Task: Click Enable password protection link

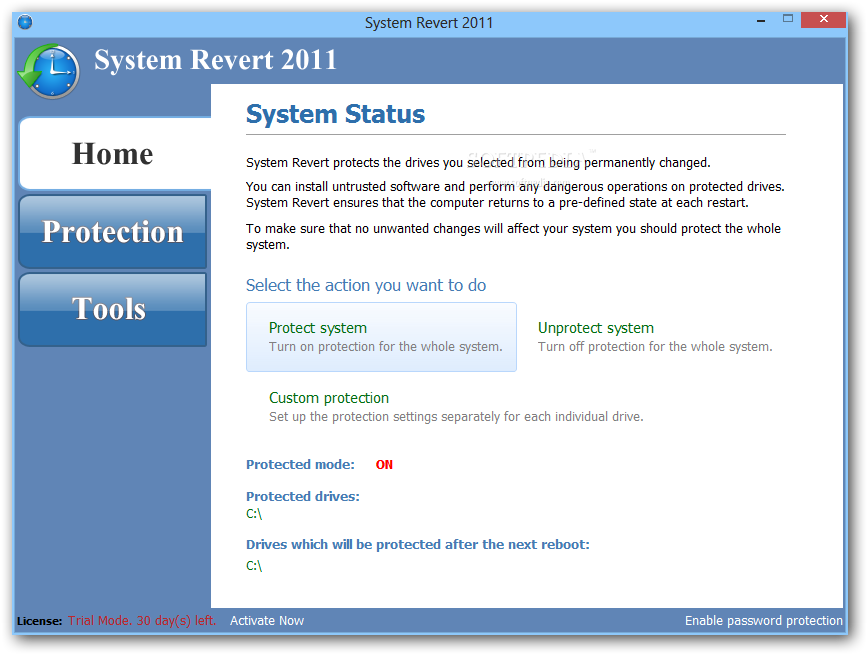Action: click(x=763, y=621)
